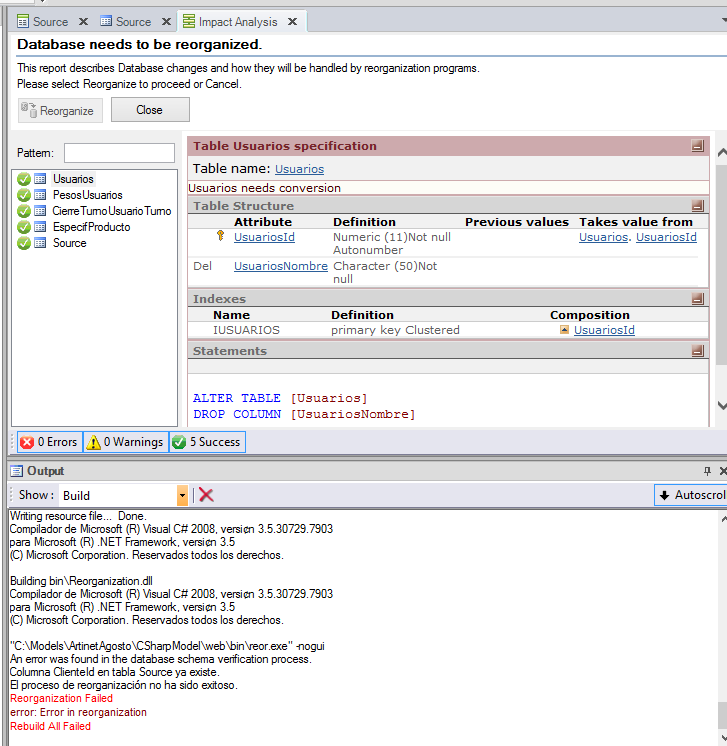Viewport: 727px width, 746px height.
Task: Click the 'Rebuild All Failed' output line
Action: tap(50, 726)
